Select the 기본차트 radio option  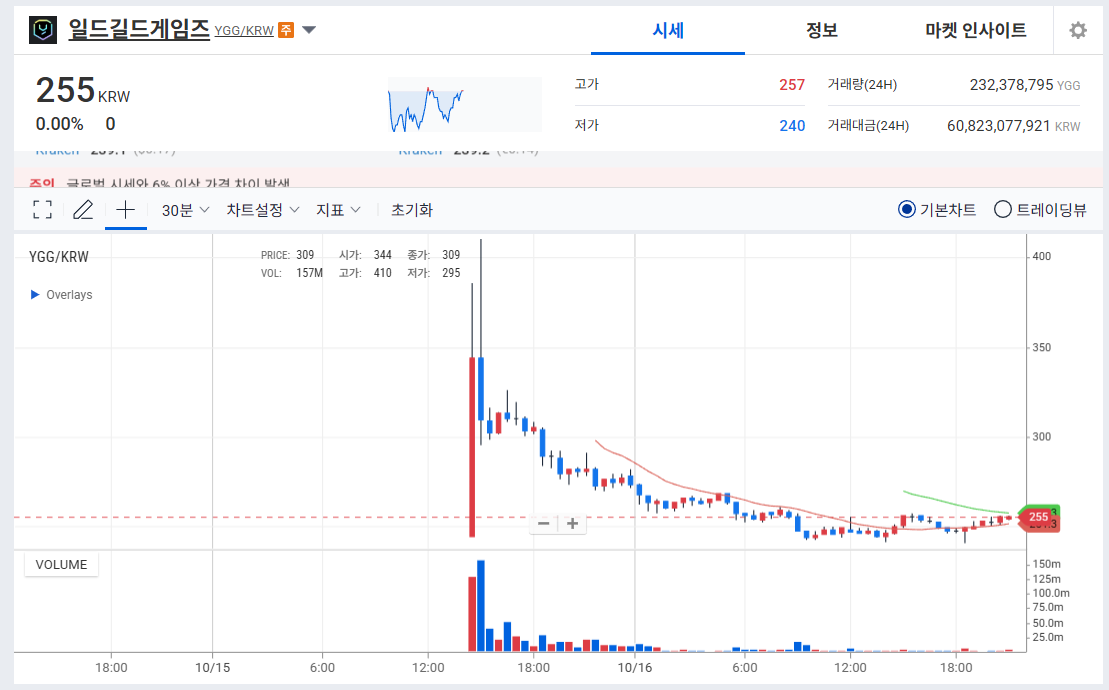click(x=907, y=210)
